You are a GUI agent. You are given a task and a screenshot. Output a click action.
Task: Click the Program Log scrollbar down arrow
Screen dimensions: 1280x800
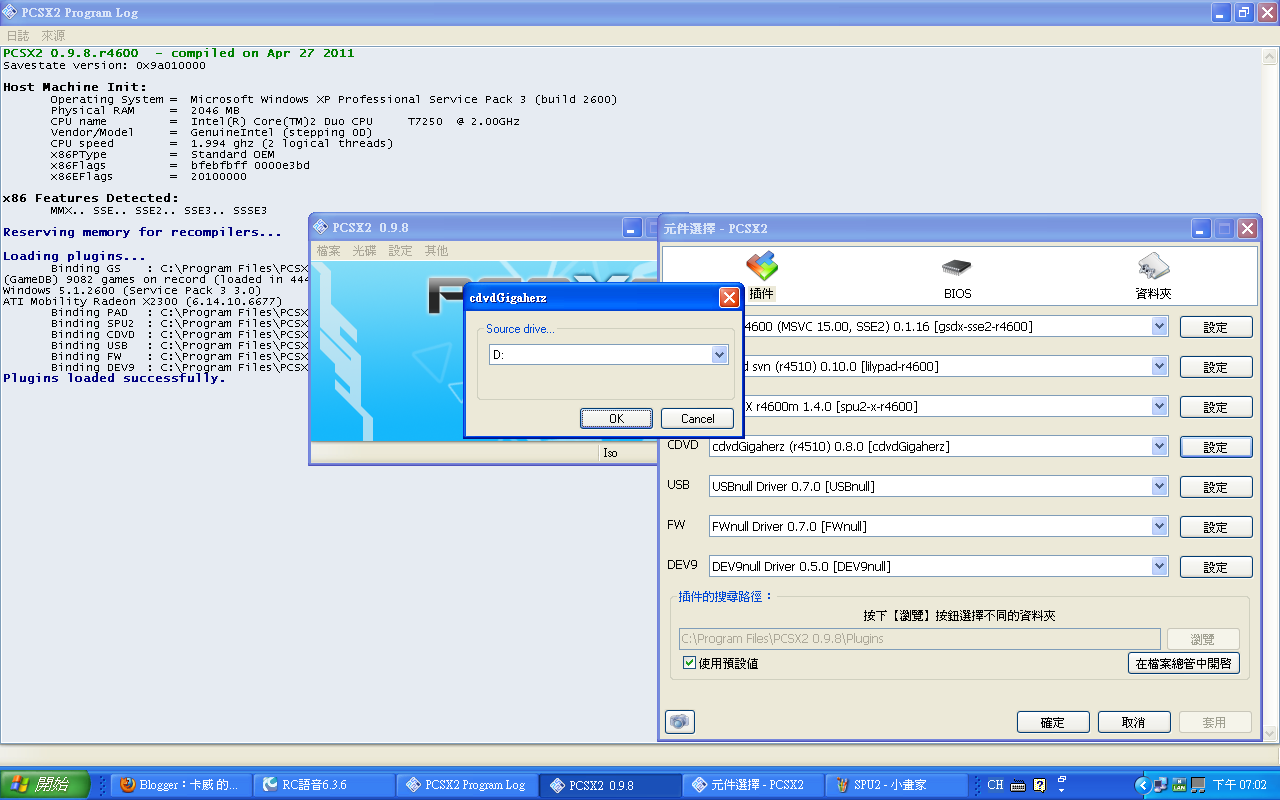coord(1271,735)
